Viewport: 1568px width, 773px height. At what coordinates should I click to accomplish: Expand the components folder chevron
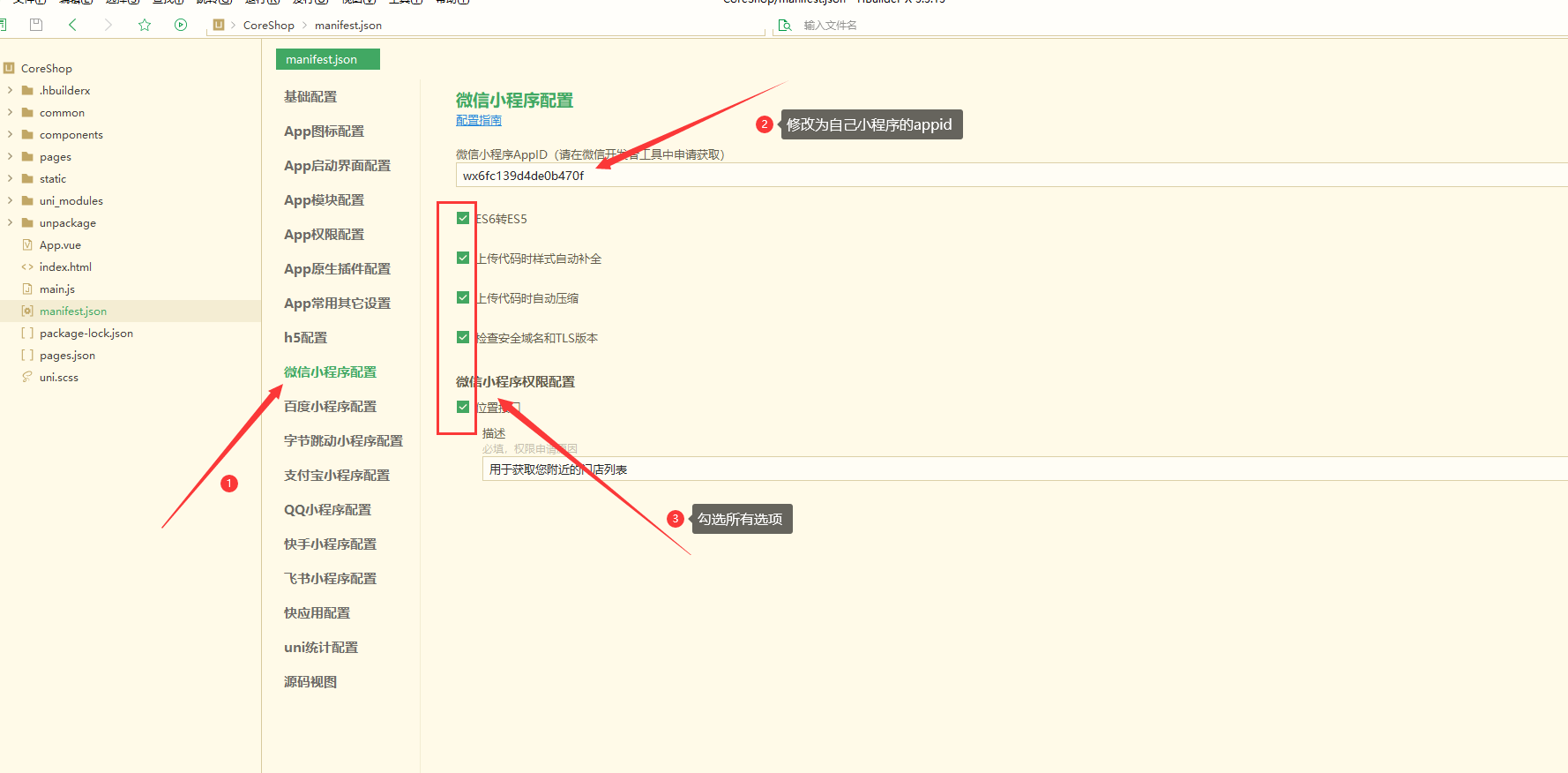pos(10,134)
